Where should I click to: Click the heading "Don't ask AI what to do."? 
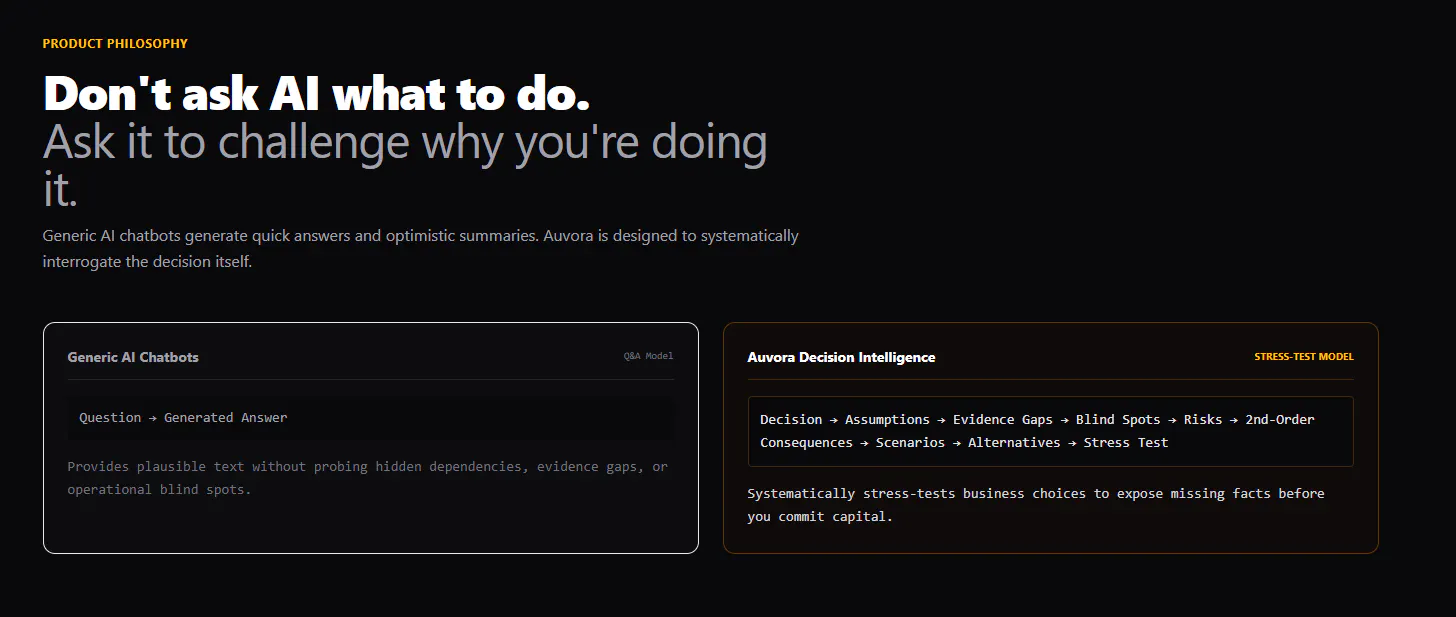tap(316, 94)
